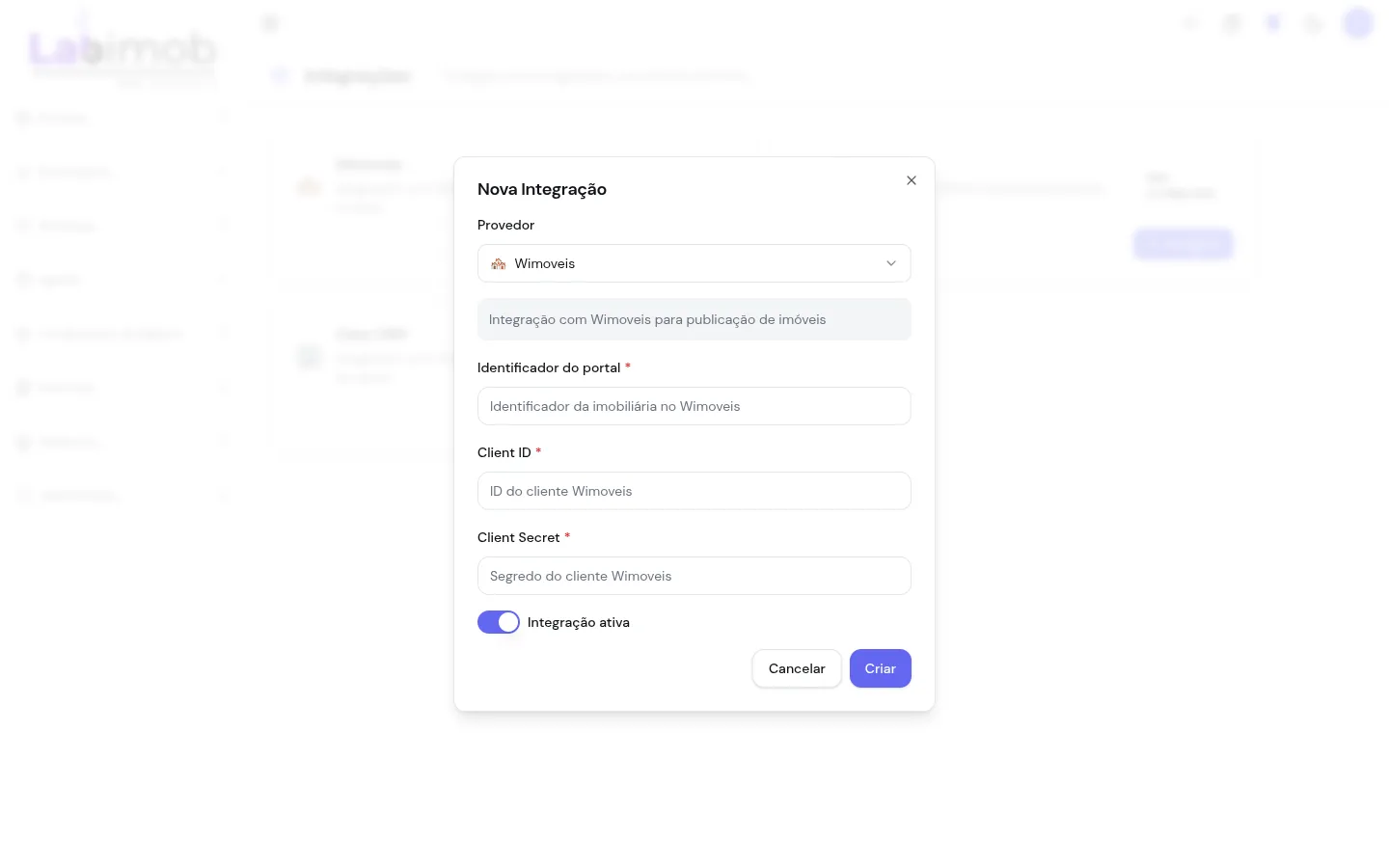Cancel with the Cancelar button

[x=797, y=668]
